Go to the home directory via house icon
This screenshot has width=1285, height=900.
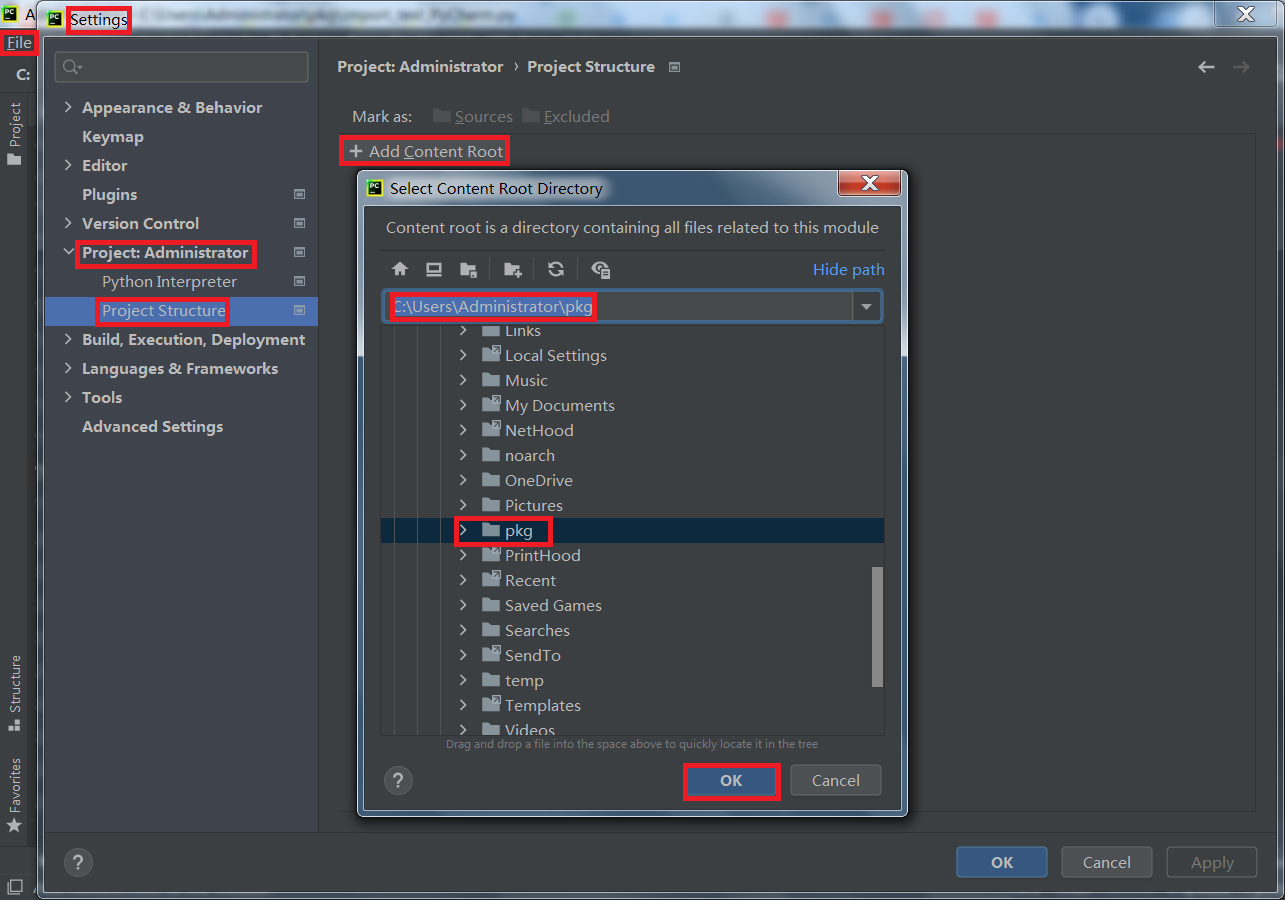tap(400, 269)
